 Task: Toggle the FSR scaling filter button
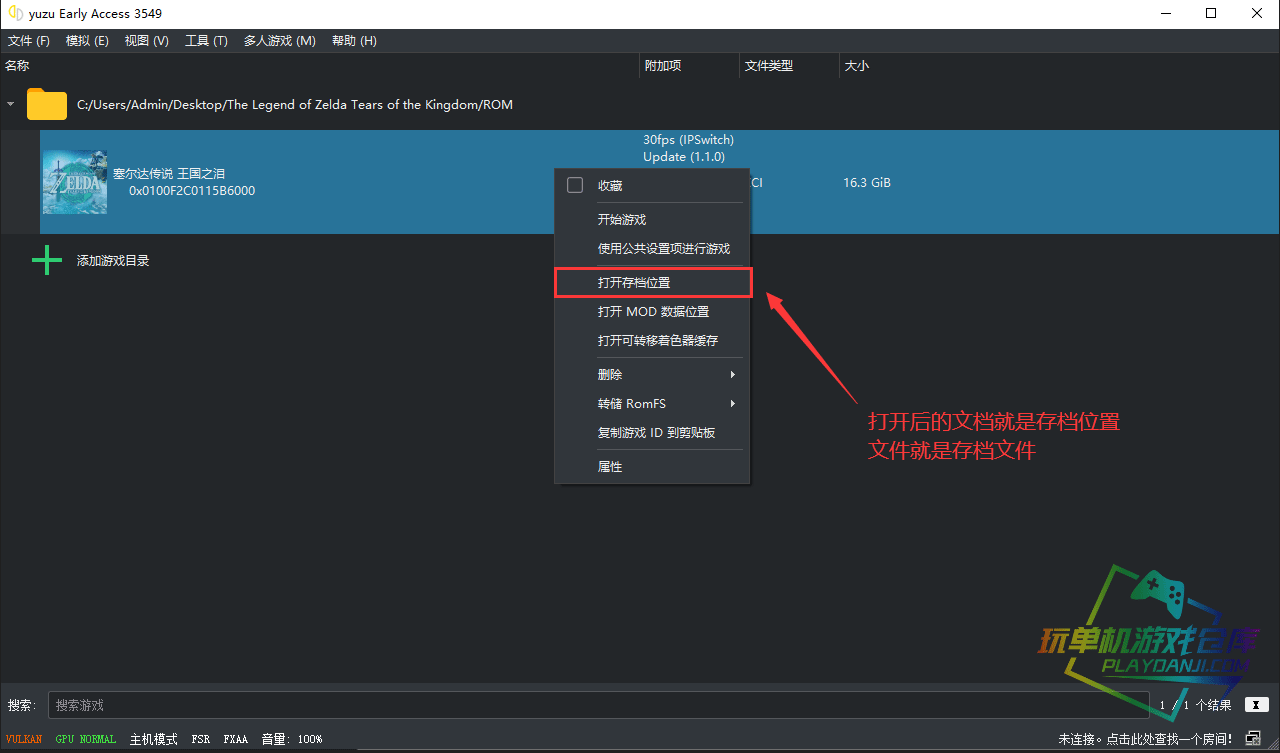pos(201,739)
